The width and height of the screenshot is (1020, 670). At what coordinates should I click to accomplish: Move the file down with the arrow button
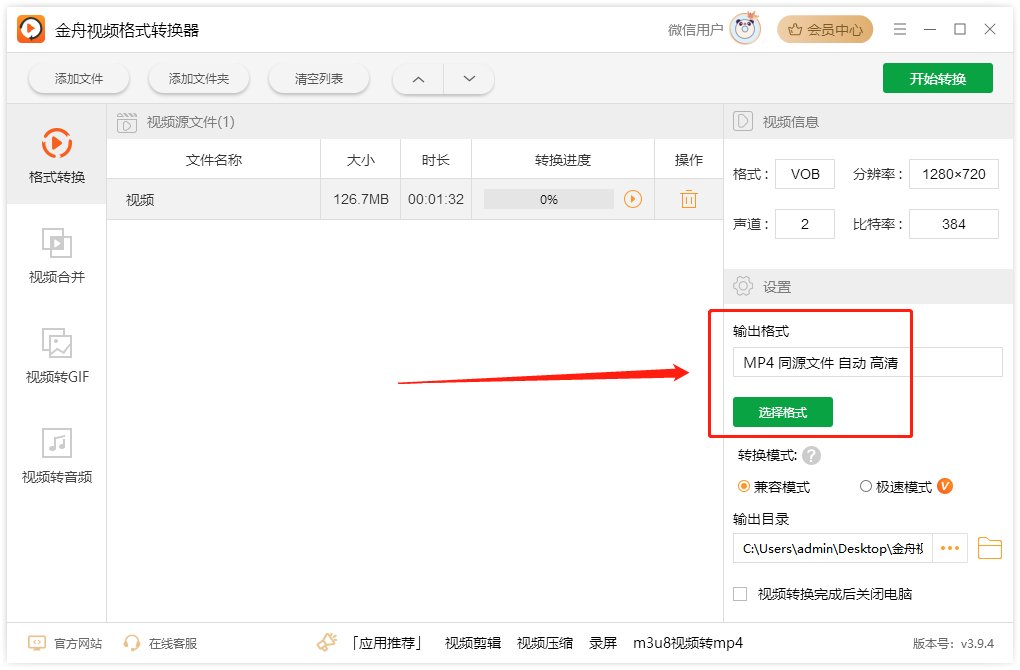click(469, 78)
